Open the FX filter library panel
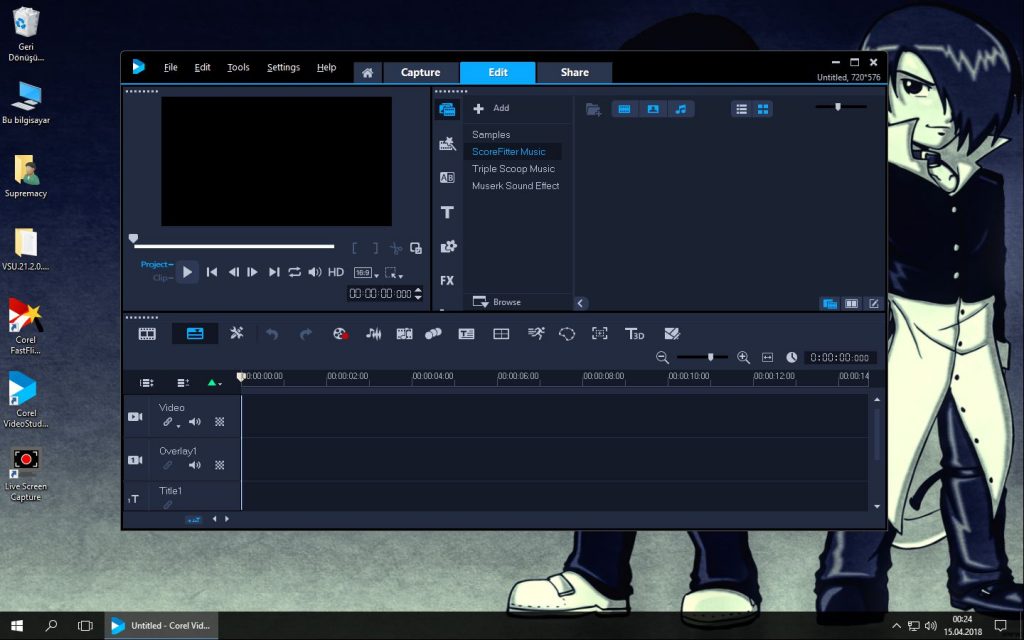This screenshot has height=640, width=1024. click(447, 280)
